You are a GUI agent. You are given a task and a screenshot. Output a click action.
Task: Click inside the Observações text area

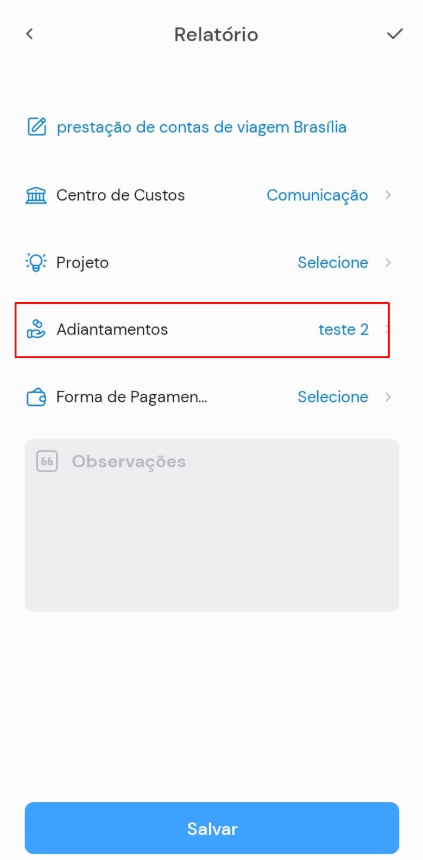tap(212, 525)
